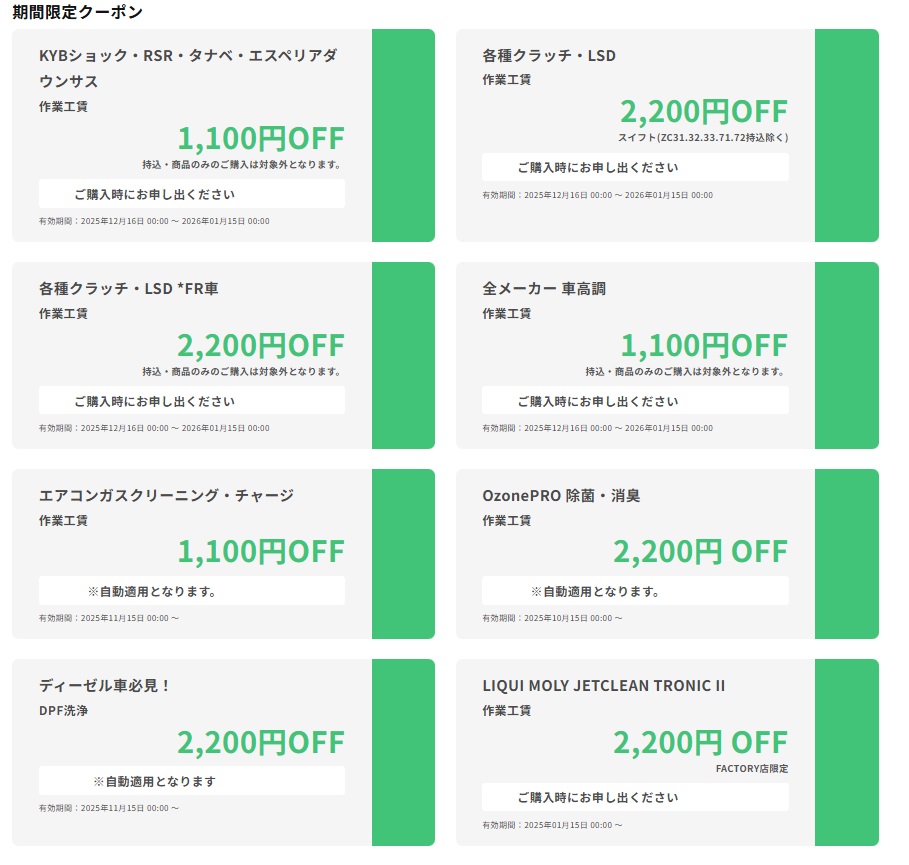Click ※自動適用となります。 box in the OzonePRO coupon
The width and height of the screenshot is (909, 865).
635,591
